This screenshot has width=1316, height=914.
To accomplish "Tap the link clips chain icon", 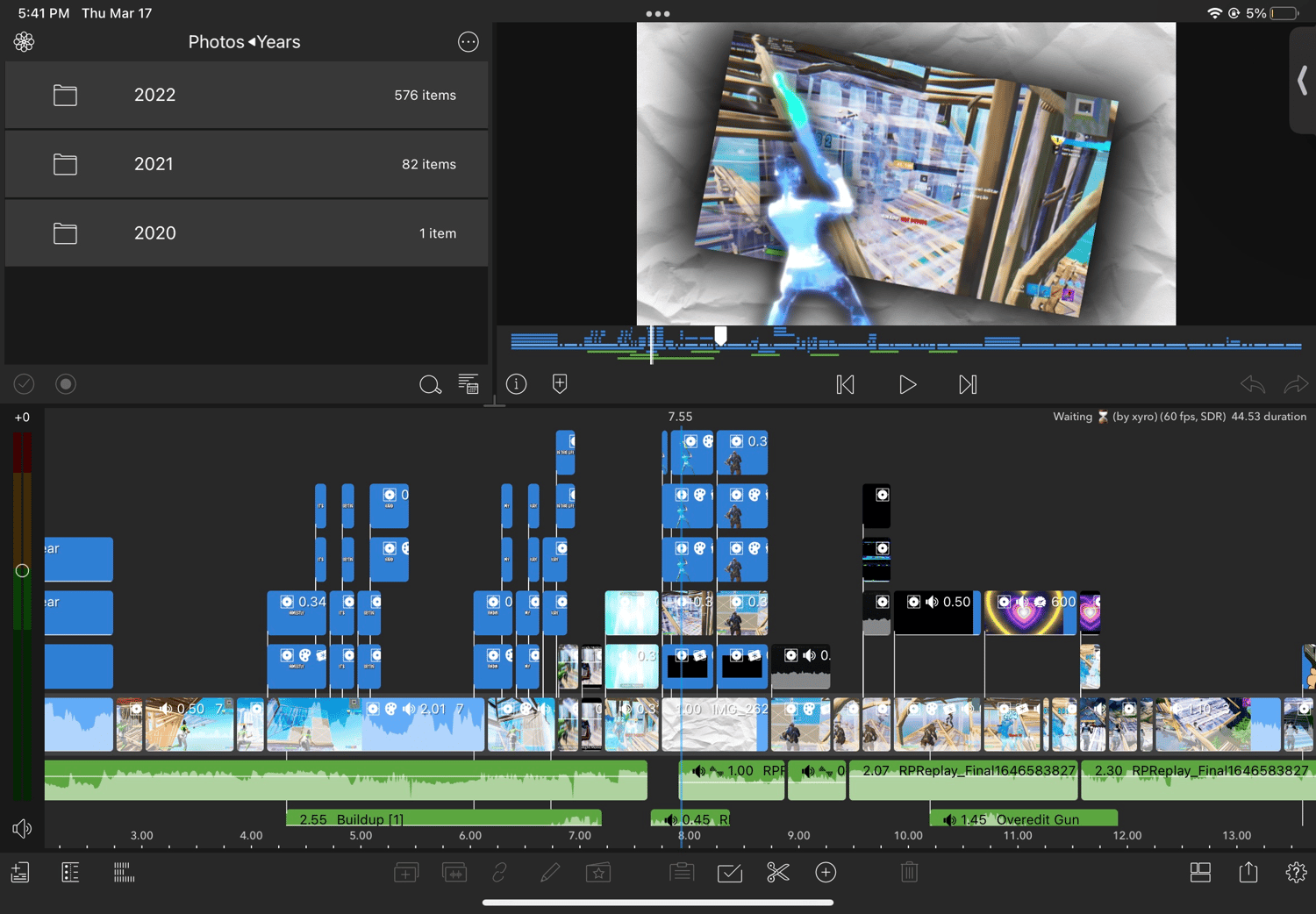I will pos(500,872).
